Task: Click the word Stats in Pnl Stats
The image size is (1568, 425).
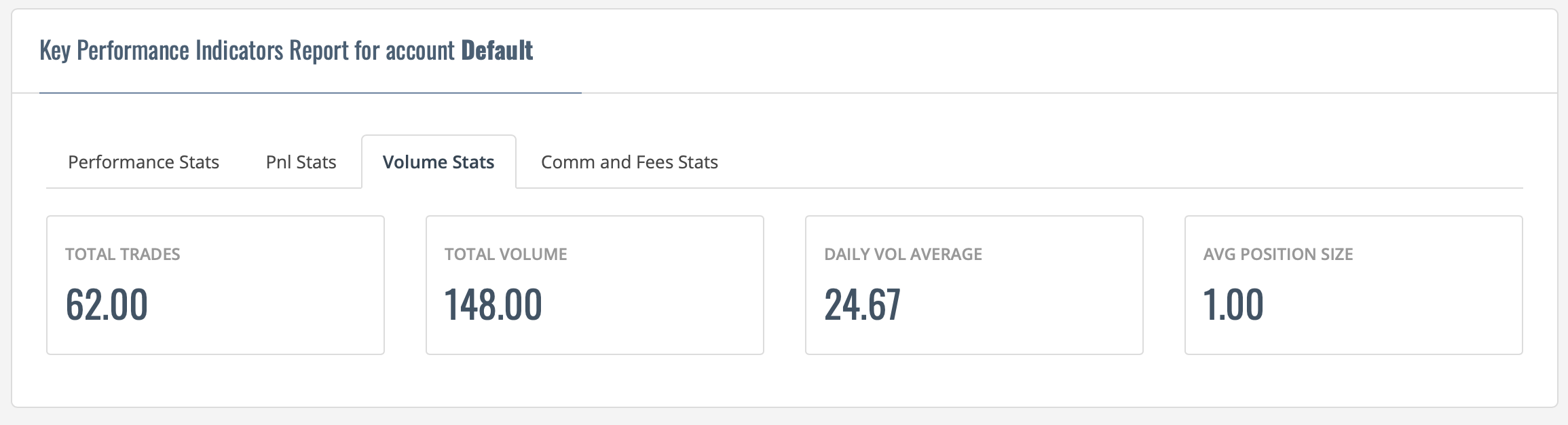Action: point(316,162)
